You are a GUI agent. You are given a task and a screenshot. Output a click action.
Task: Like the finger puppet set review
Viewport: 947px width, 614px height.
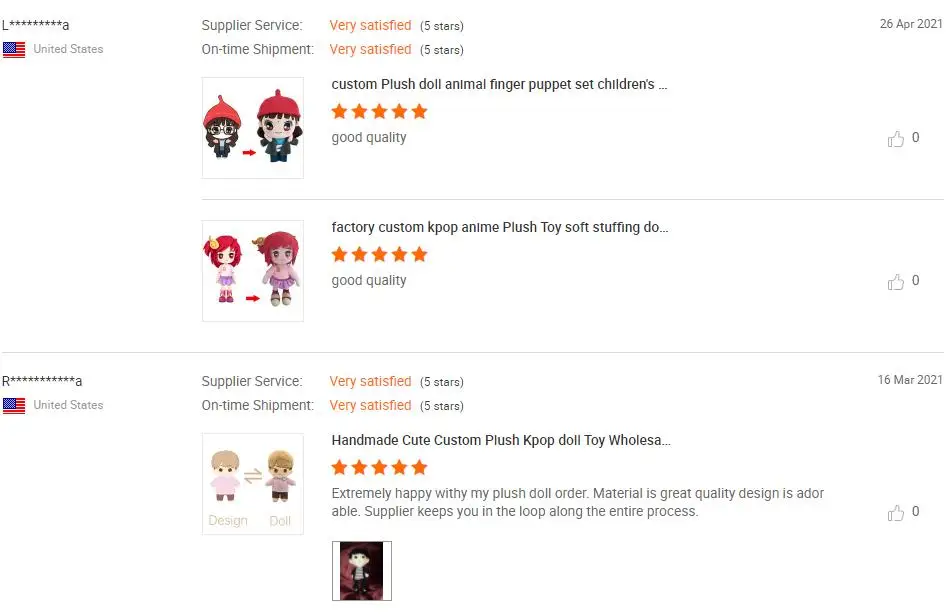[896, 139]
